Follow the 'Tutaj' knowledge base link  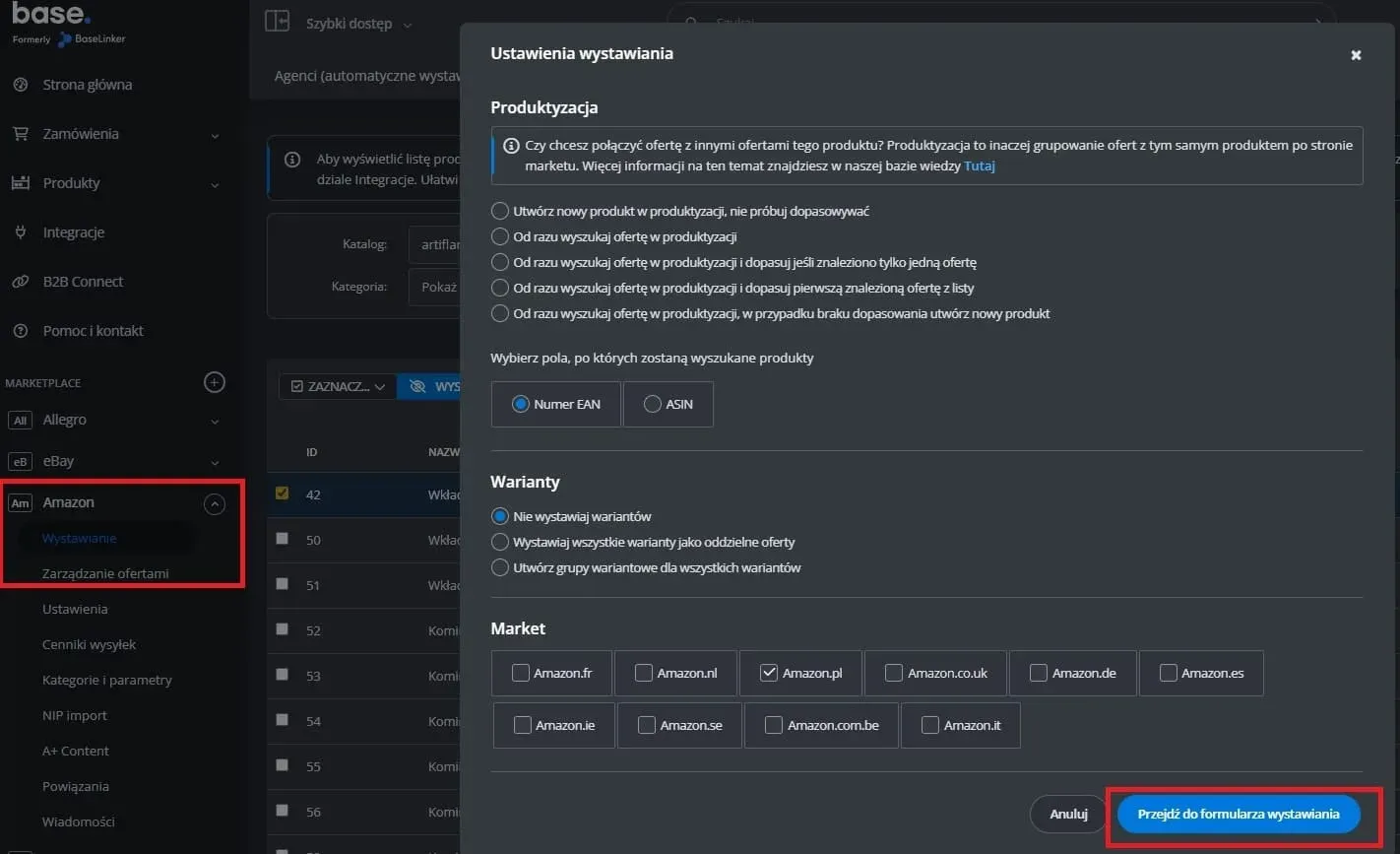[x=980, y=166]
